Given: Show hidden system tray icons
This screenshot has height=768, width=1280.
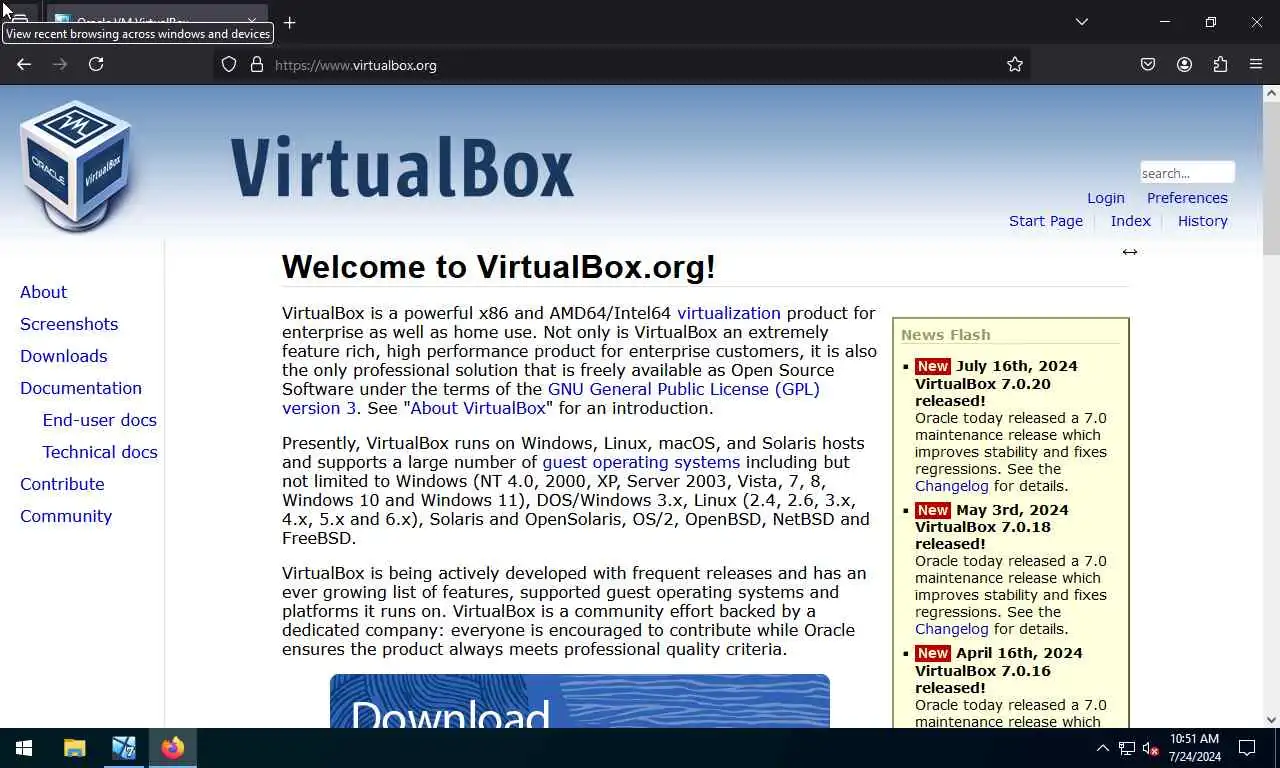Looking at the screenshot, I should [x=1102, y=748].
